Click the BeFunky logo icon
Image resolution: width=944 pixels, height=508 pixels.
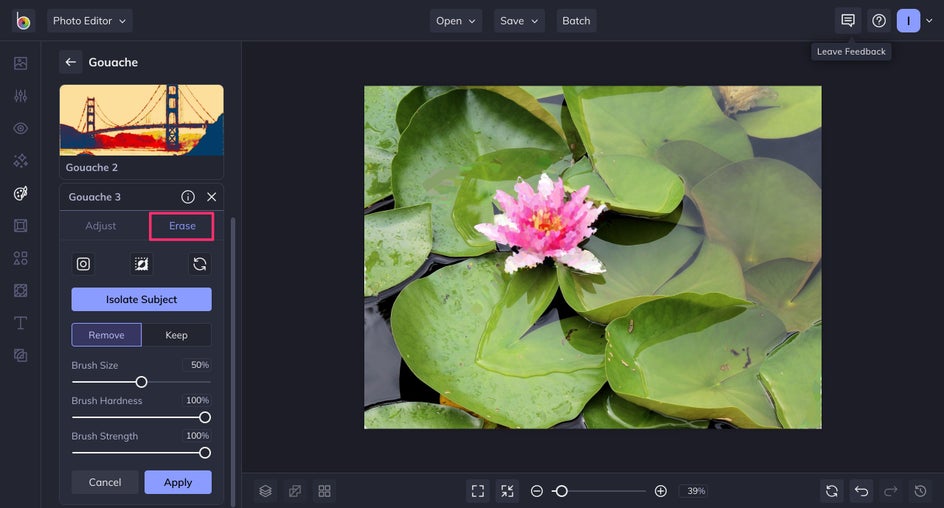coord(23,21)
